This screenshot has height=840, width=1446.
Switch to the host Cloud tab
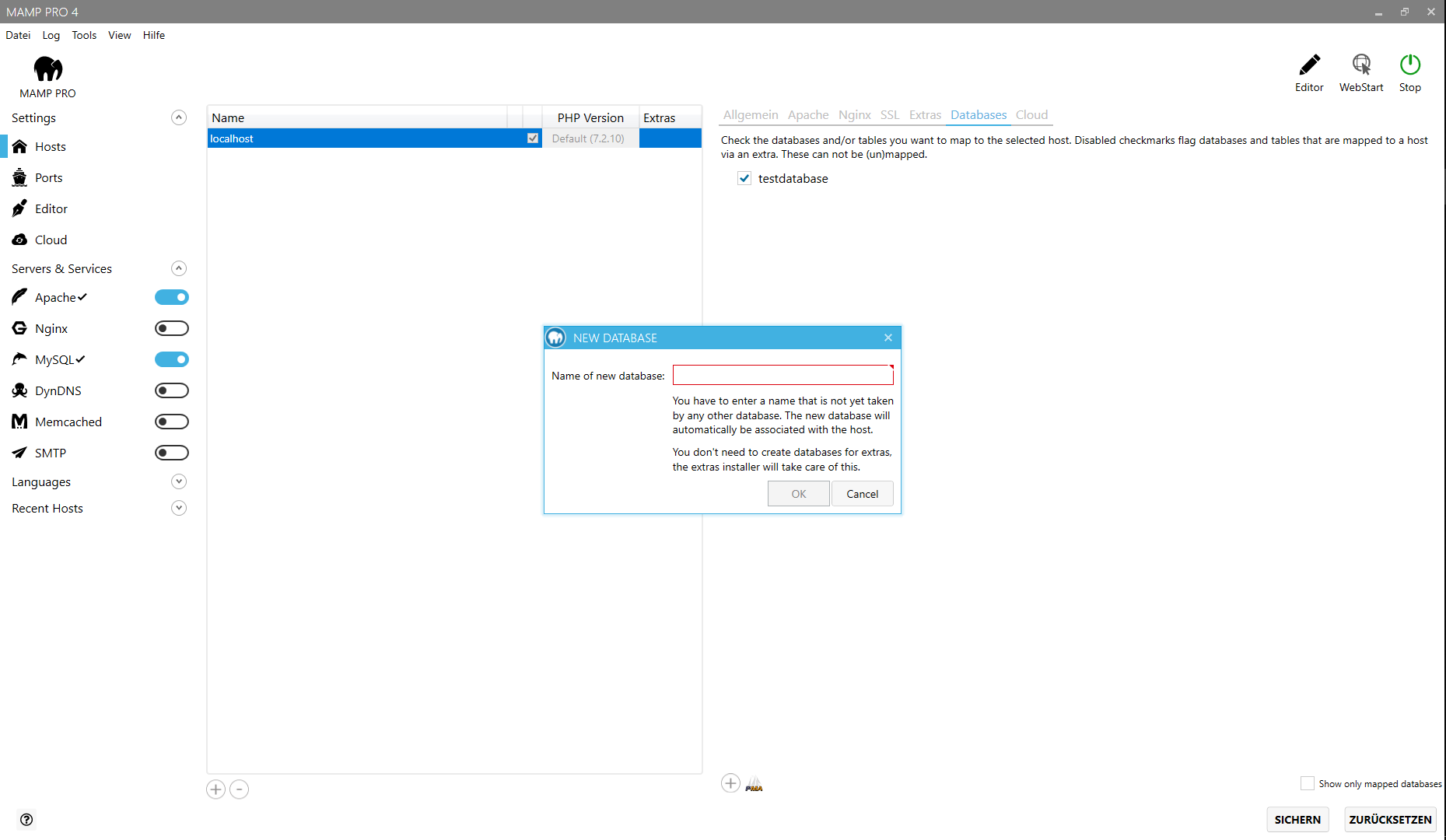[x=1031, y=115]
